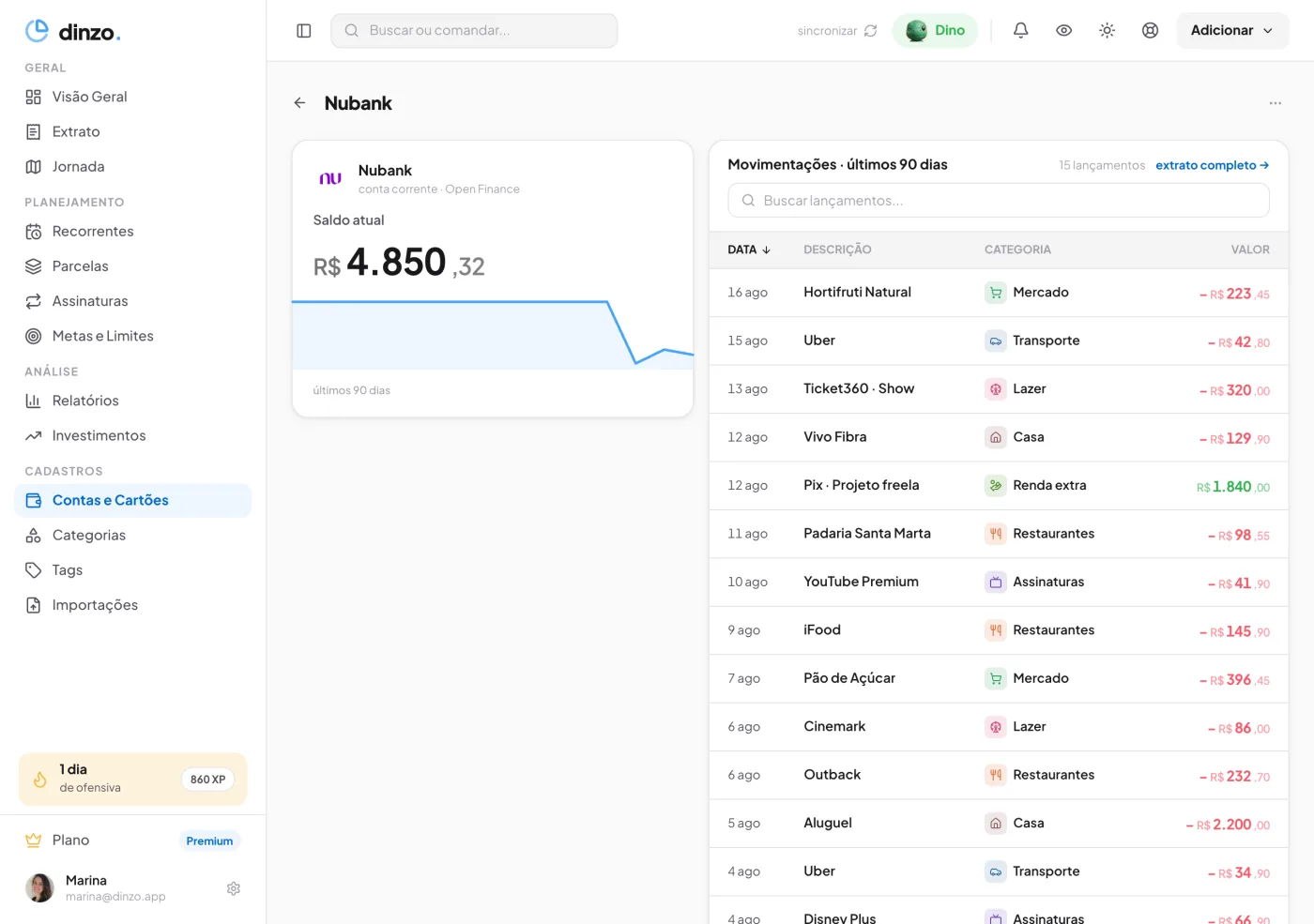The height and width of the screenshot is (924, 1314).
Task: Open Jornada in sidebar
Action: point(133,167)
